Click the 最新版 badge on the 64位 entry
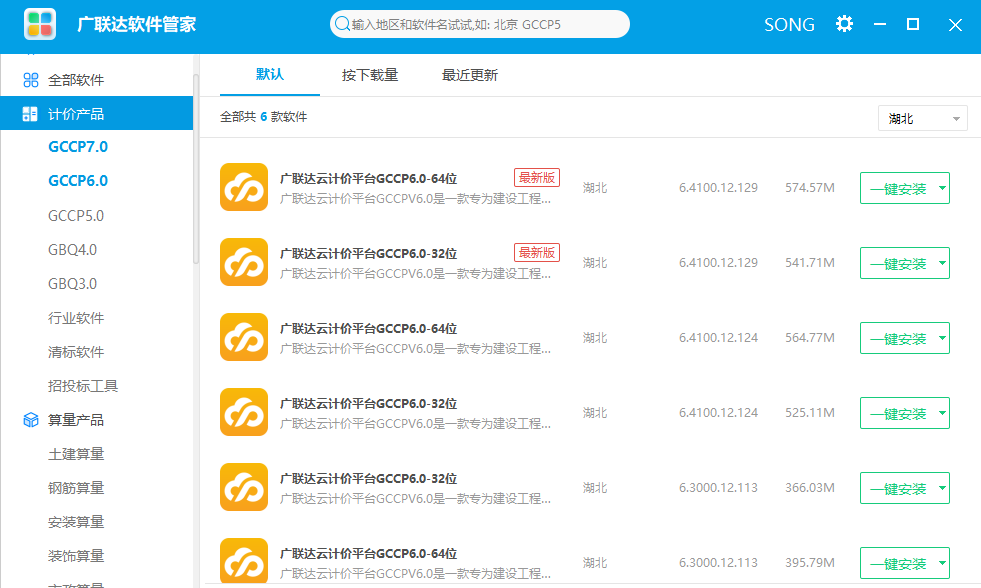The width and height of the screenshot is (981, 588). point(537,178)
